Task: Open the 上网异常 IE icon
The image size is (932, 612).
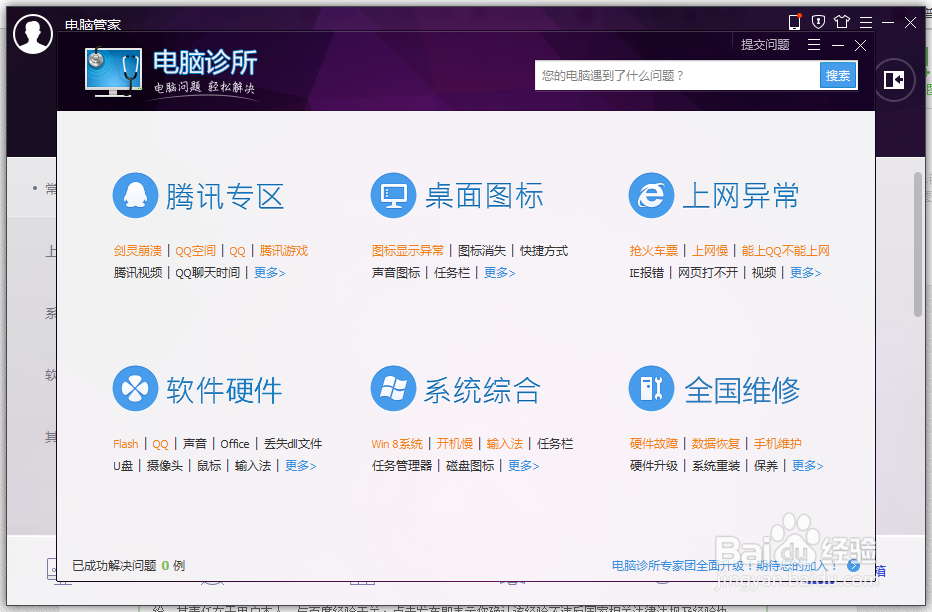Action: point(651,195)
